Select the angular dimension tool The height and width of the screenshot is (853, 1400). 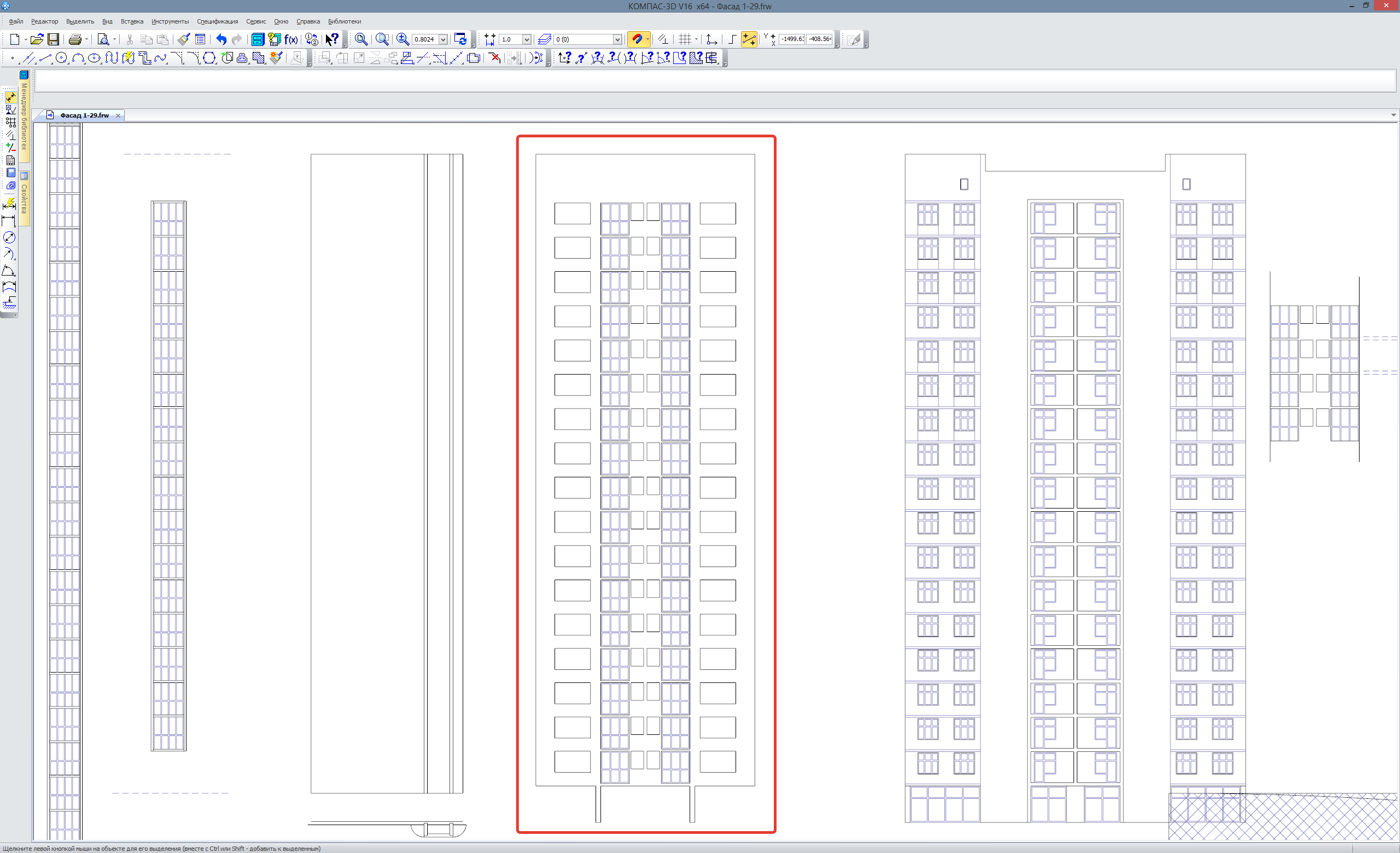[x=9, y=270]
